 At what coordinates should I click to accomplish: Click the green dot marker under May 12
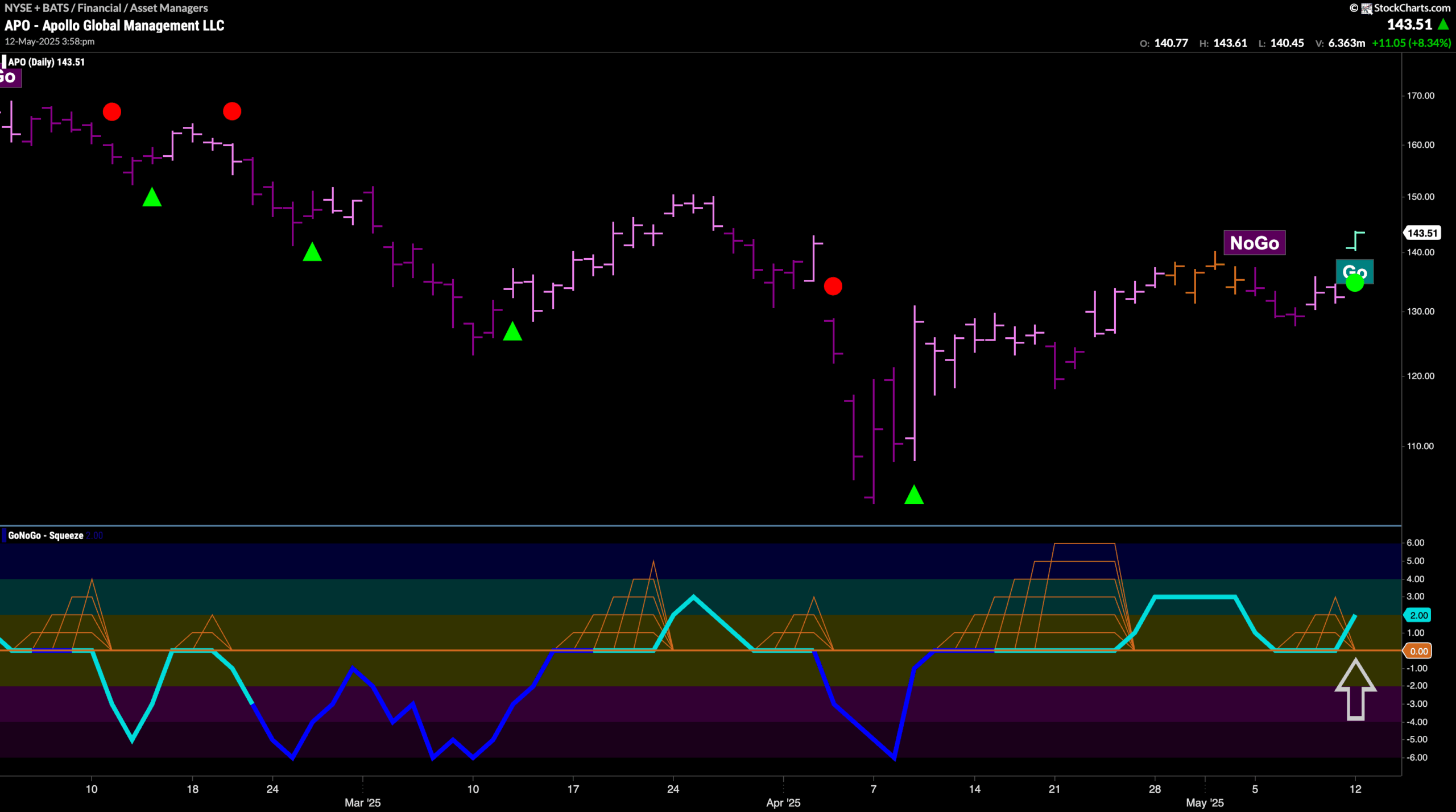coord(1355,283)
